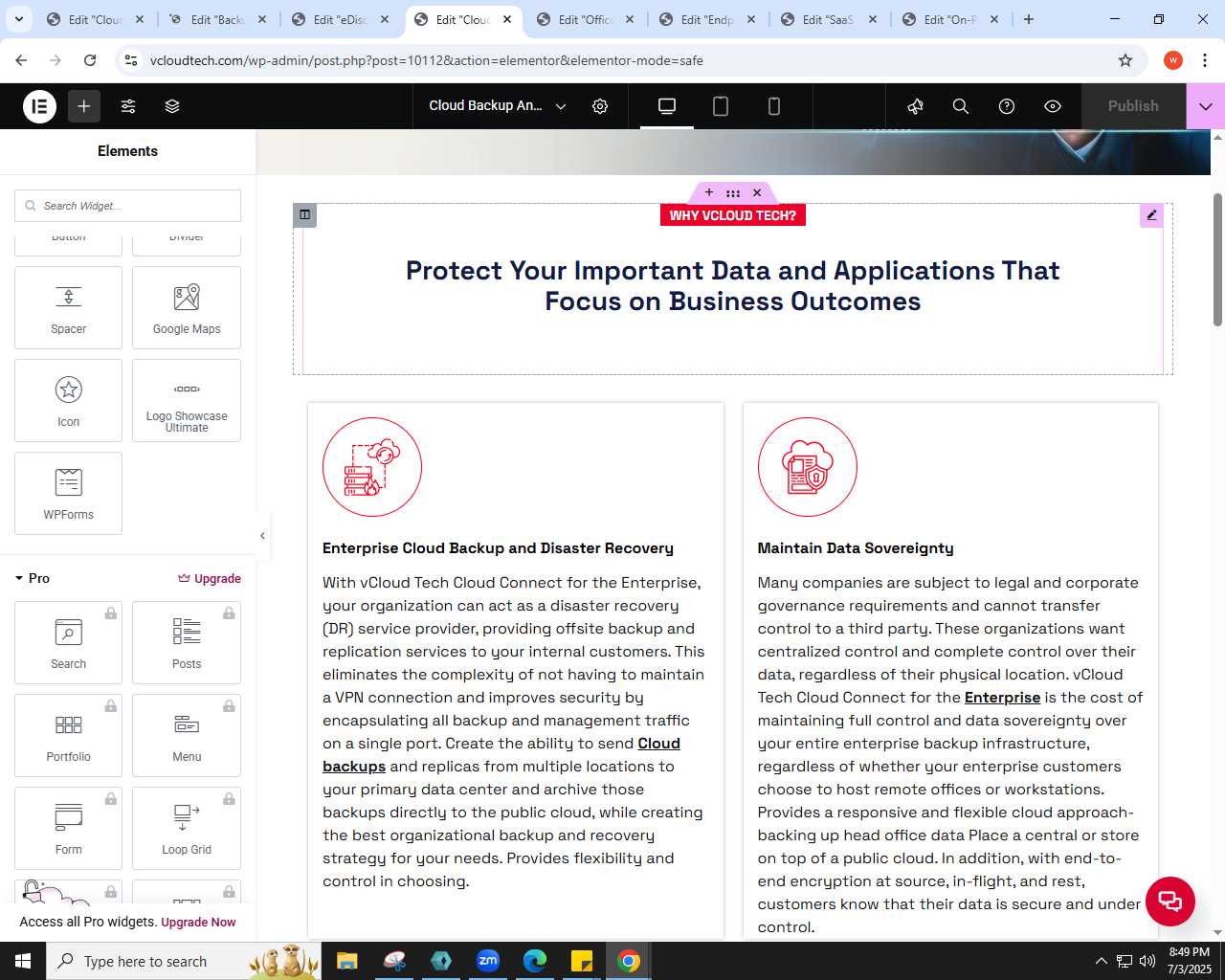1225x980 pixels.
Task: Switch to the Edit "Offic tab
Action: [586, 19]
